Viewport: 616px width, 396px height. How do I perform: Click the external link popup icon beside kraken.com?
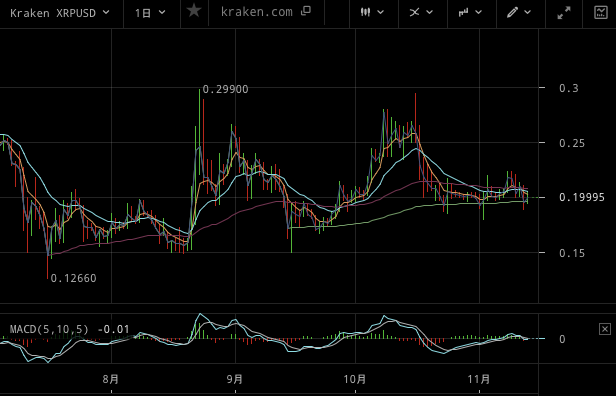click(x=306, y=11)
